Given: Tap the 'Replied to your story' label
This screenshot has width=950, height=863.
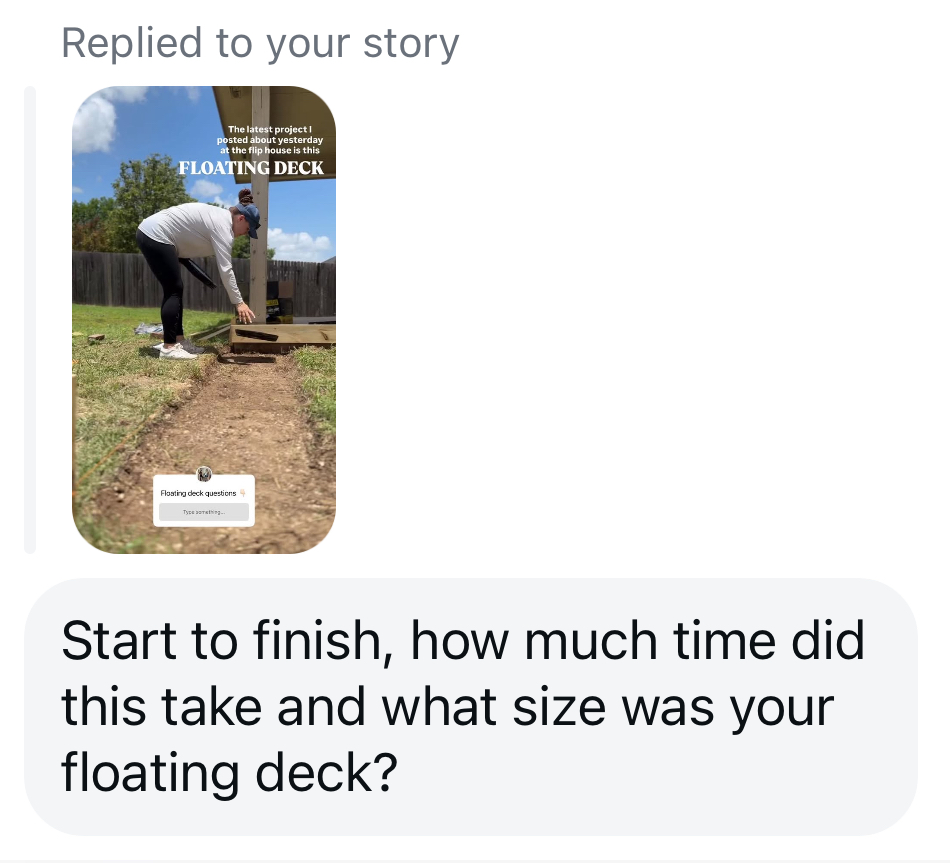Looking at the screenshot, I should coord(260,43).
